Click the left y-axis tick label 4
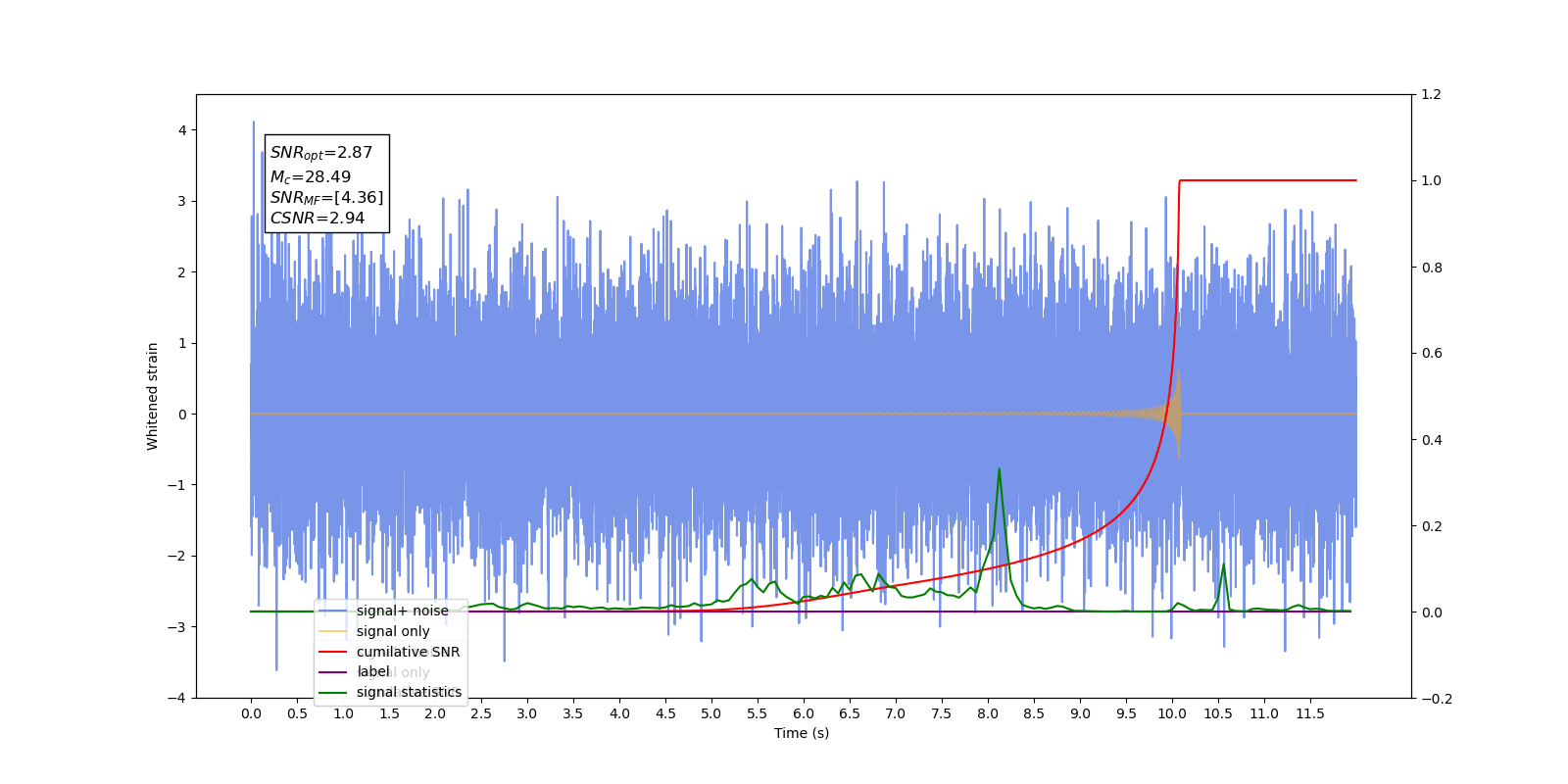1568x784 pixels. [x=181, y=130]
